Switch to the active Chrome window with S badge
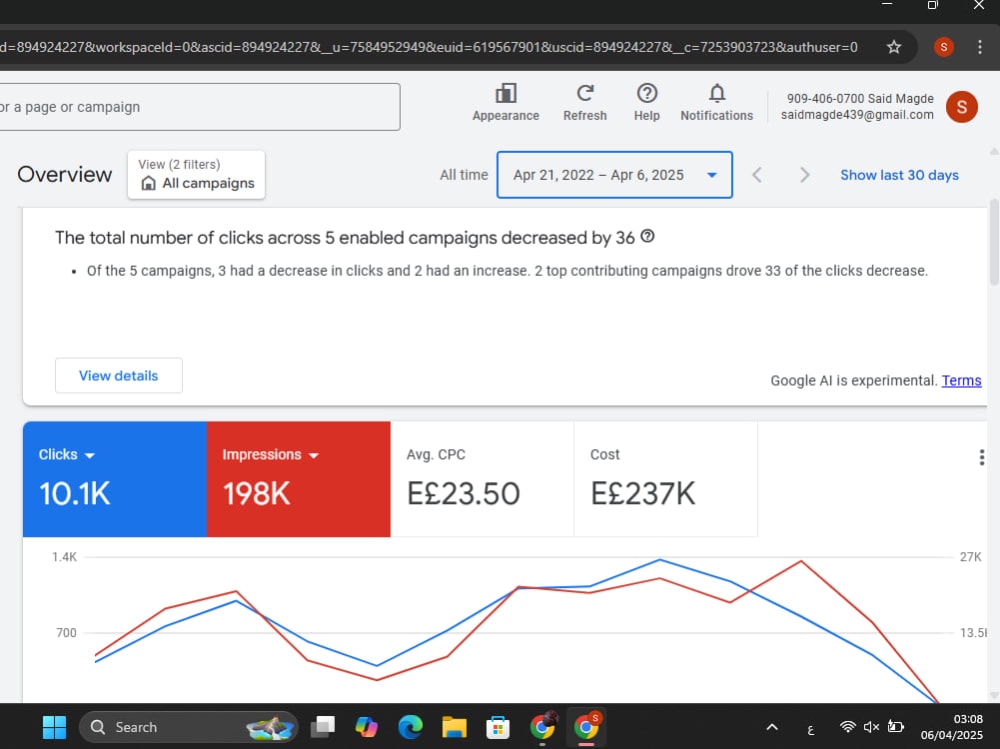The width and height of the screenshot is (1000, 749). [586, 727]
